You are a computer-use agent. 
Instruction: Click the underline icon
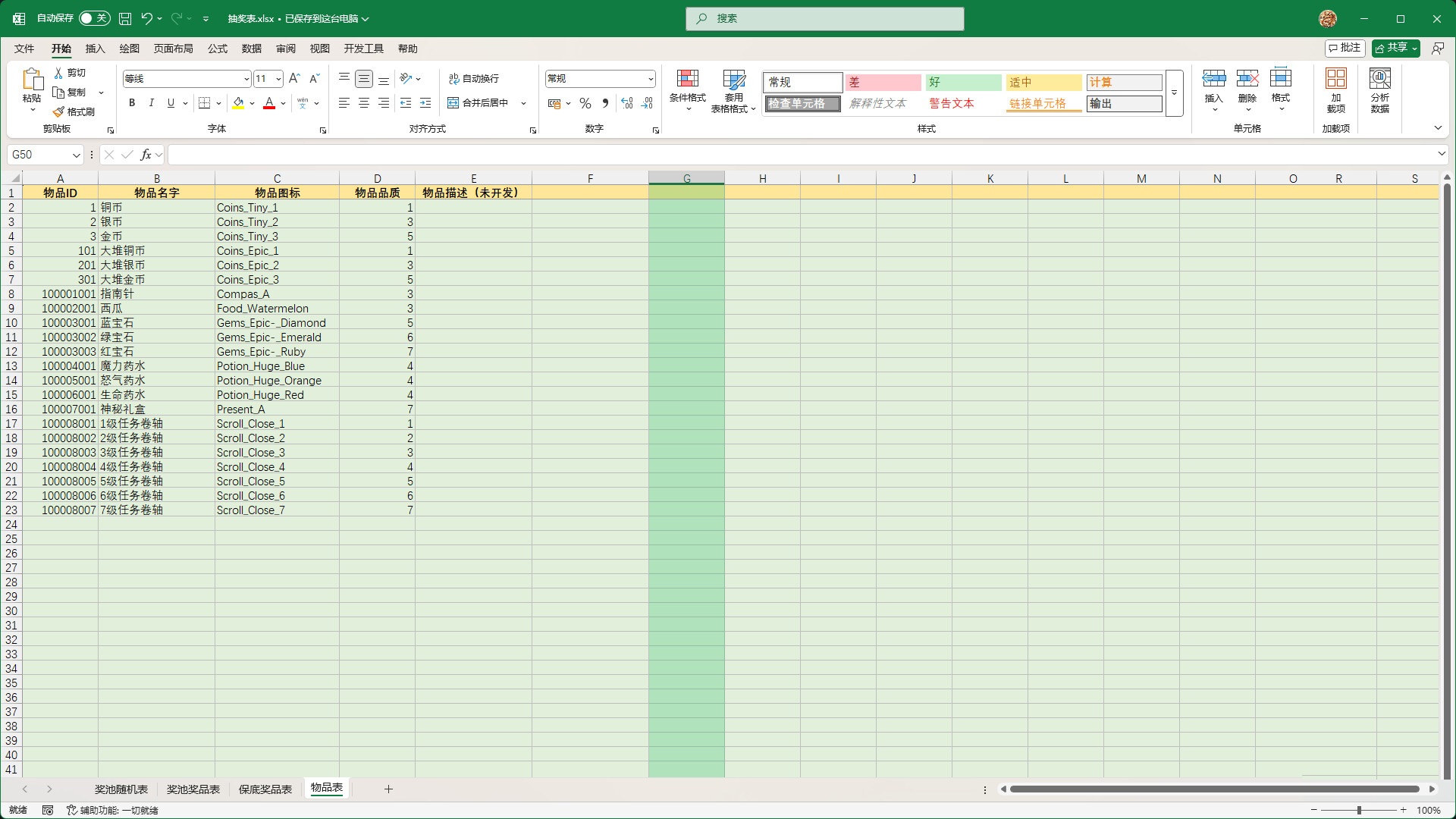170,103
